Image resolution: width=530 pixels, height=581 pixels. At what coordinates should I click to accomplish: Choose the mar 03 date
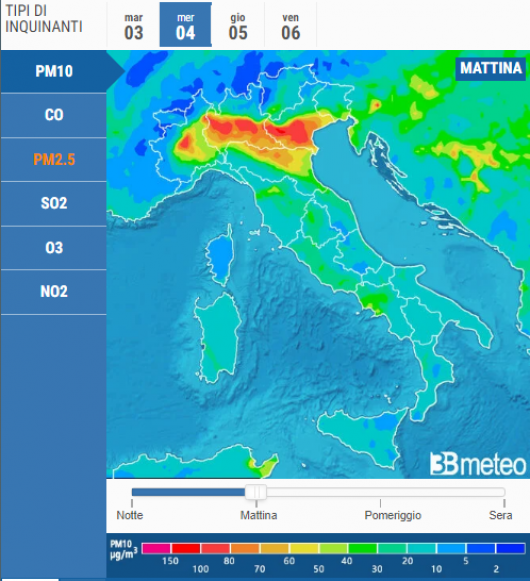(133, 26)
